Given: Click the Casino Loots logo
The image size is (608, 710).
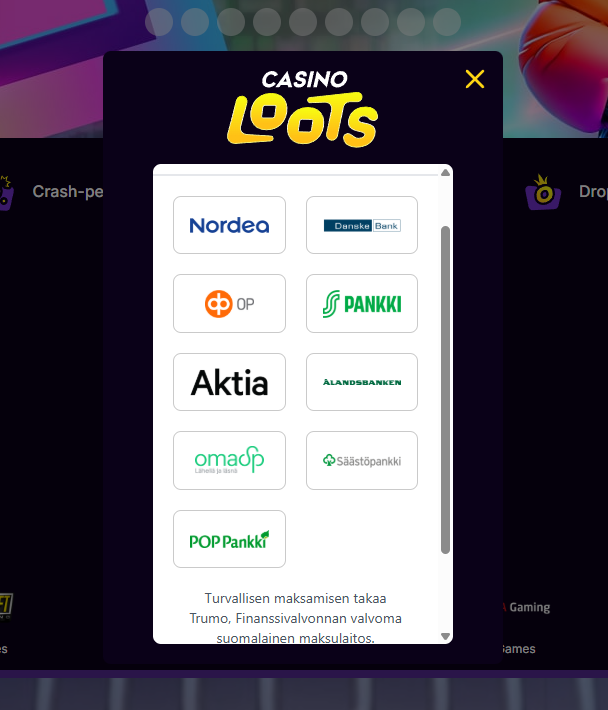Looking at the screenshot, I should (x=303, y=108).
